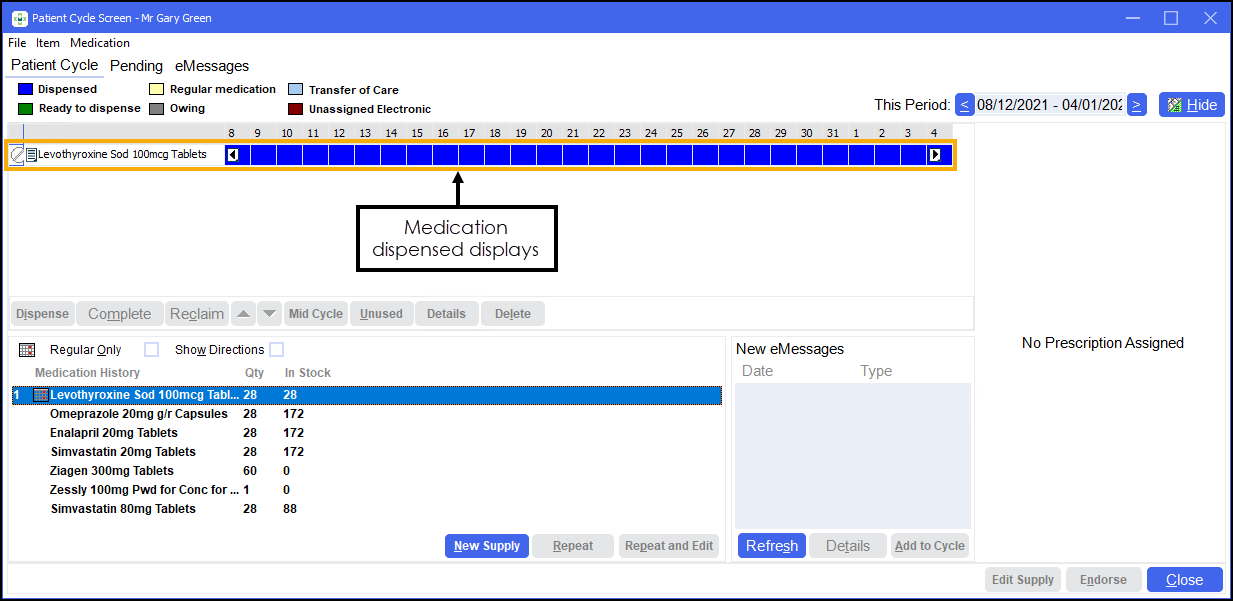This screenshot has width=1233, height=601.
Task: Click the document icon before Levothyroxine Sod 100mcg
Action: (x=31, y=155)
